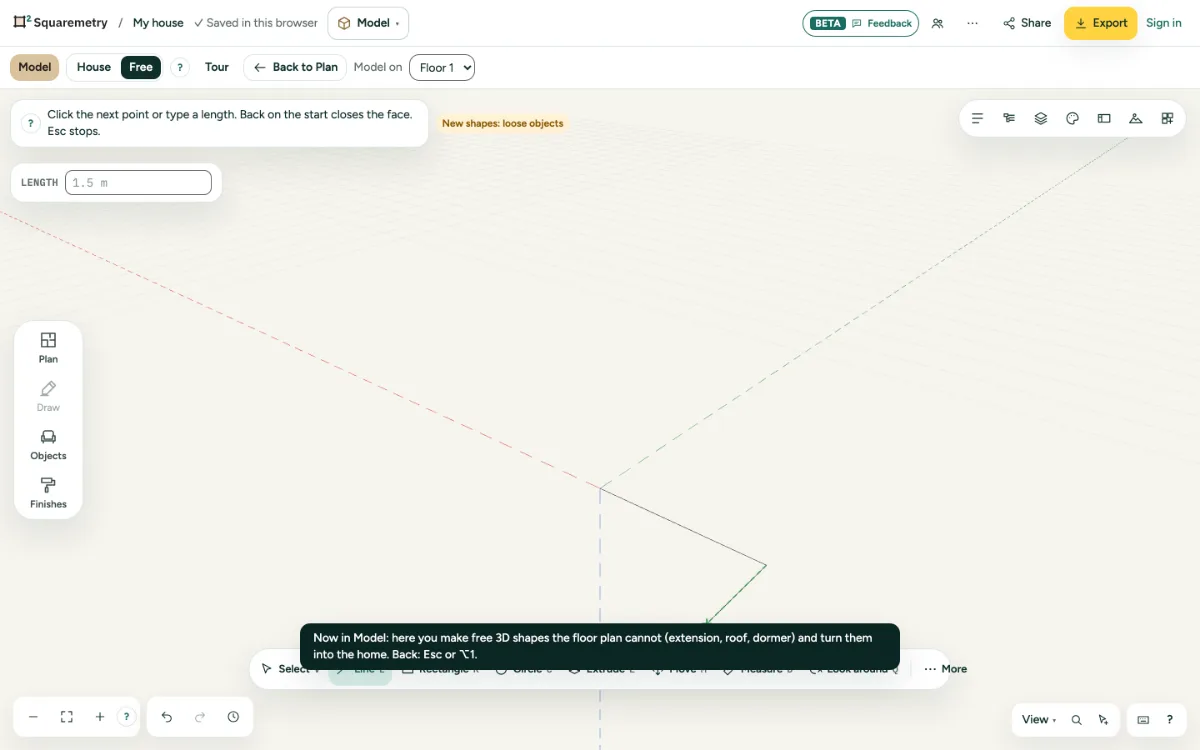This screenshot has height=750, width=1200.
Task: Open the BETA Feedback button
Action: pos(860,23)
